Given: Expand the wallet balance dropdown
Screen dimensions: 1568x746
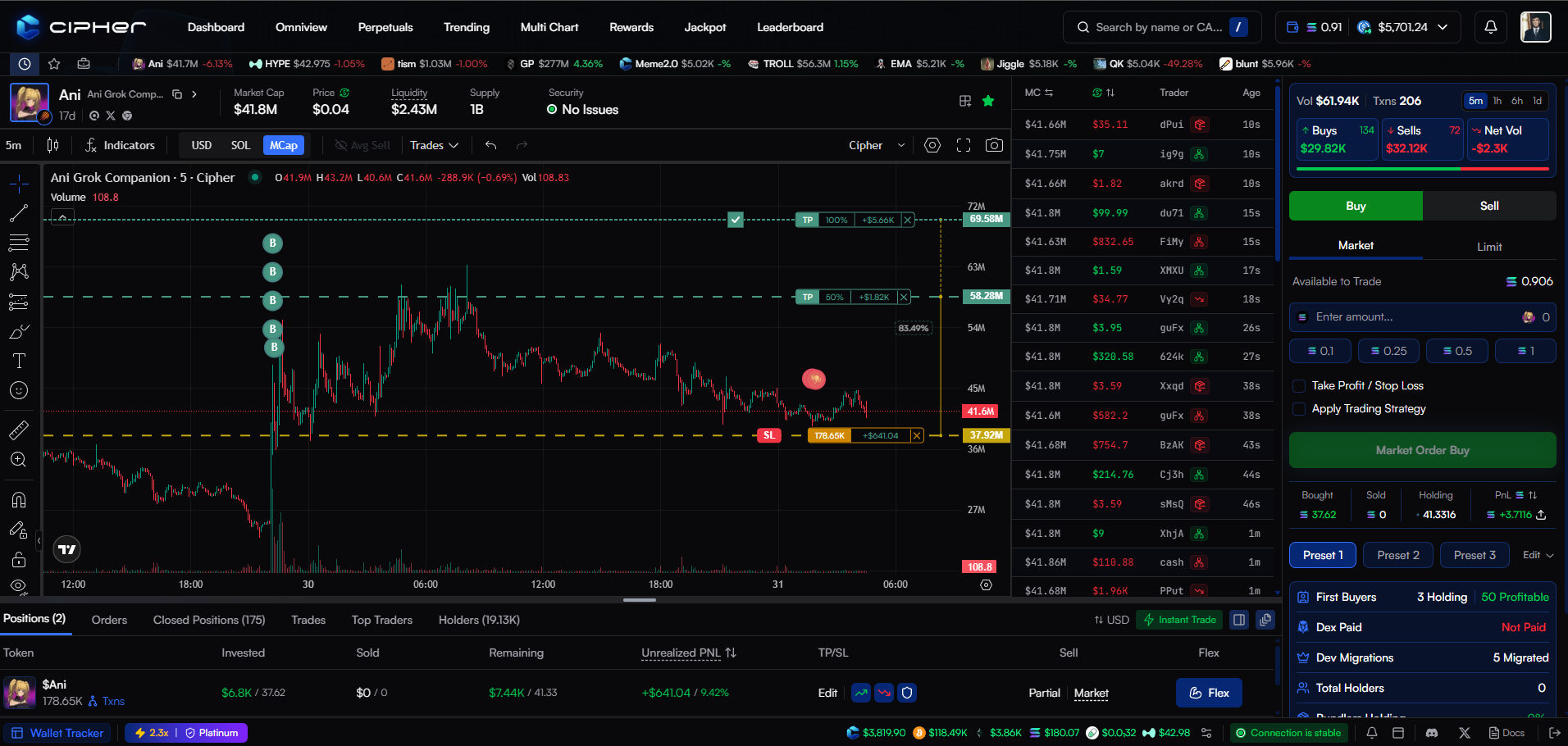Looking at the screenshot, I should [x=1442, y=27].
